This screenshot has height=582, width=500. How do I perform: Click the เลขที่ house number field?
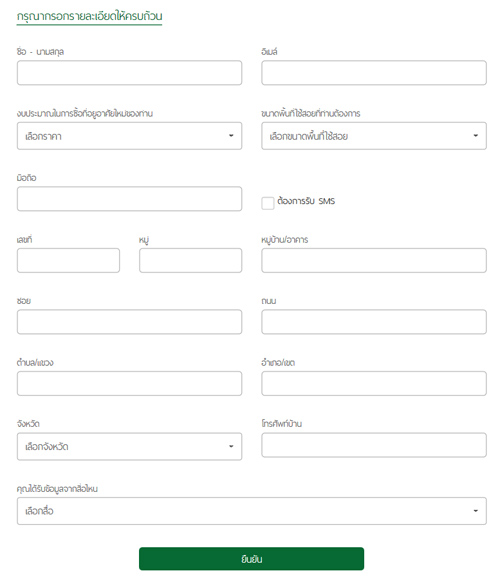click(x=68, y=261)
